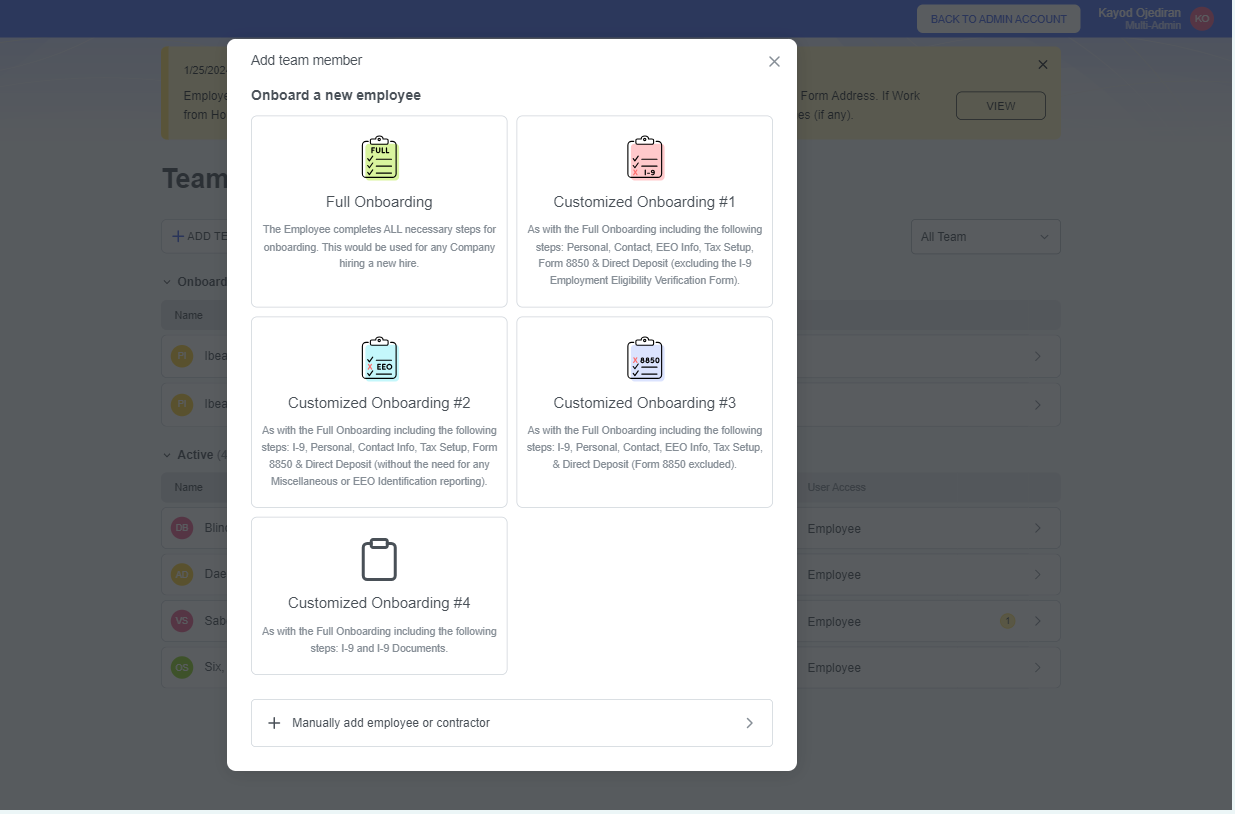Image resolution: width=1235 pixels, height=814 pixels.
Task: Choose the Customized Onboarding #1 description text
Action: [645, 255]
